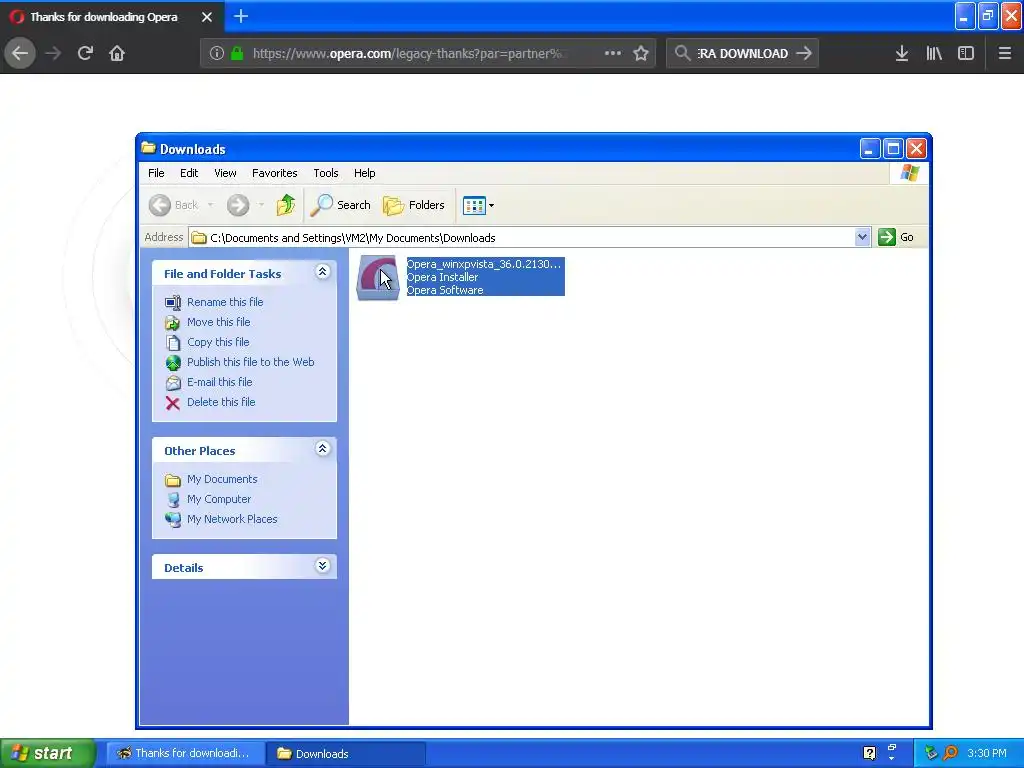The image size is (1024, 768).
Task: Click the Explorer Forward button
Action: [x=238, y=205]
